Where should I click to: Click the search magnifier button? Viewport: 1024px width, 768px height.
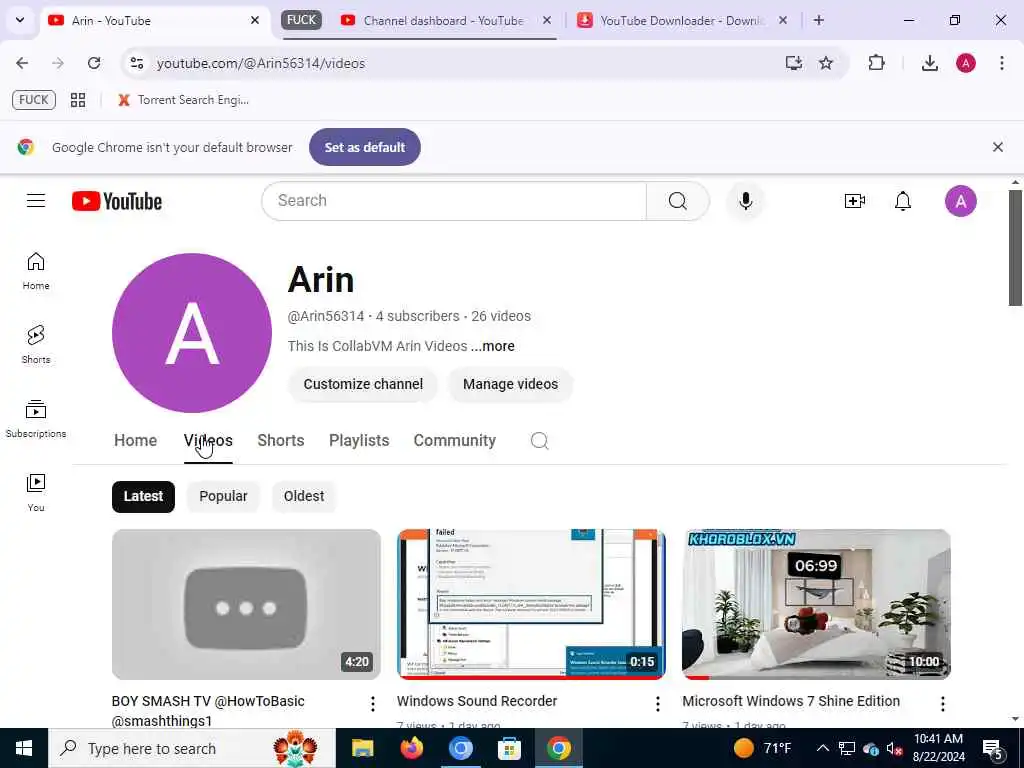point(677,201)
